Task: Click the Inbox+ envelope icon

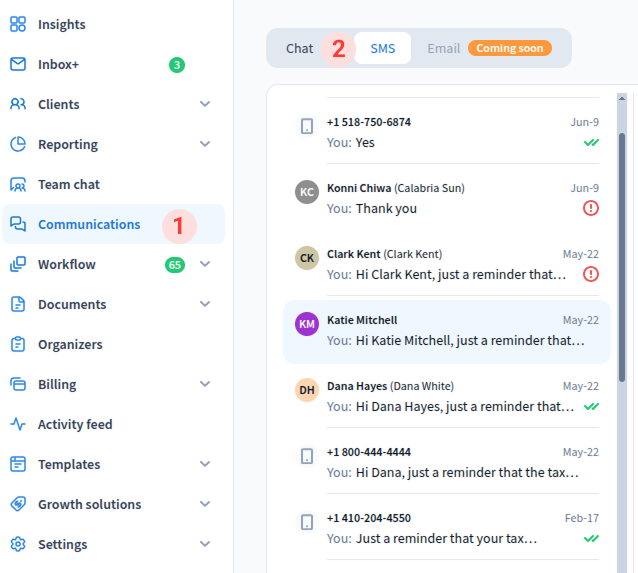Action: (x=18, y=64)
